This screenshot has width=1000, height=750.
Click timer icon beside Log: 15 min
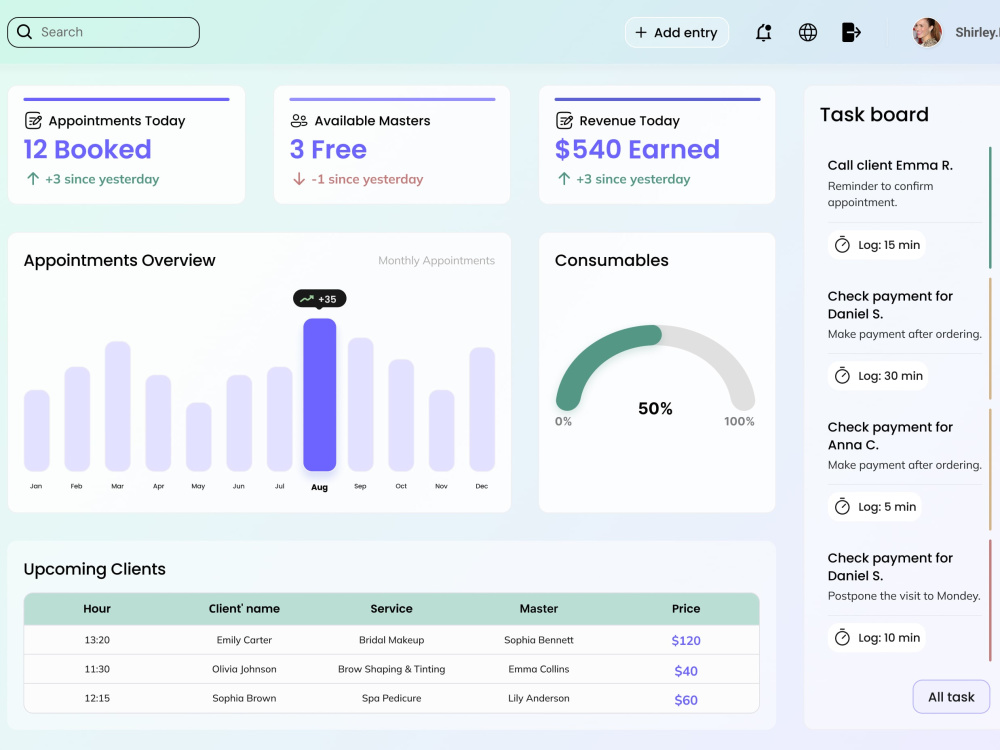click(x=842, y=245)
